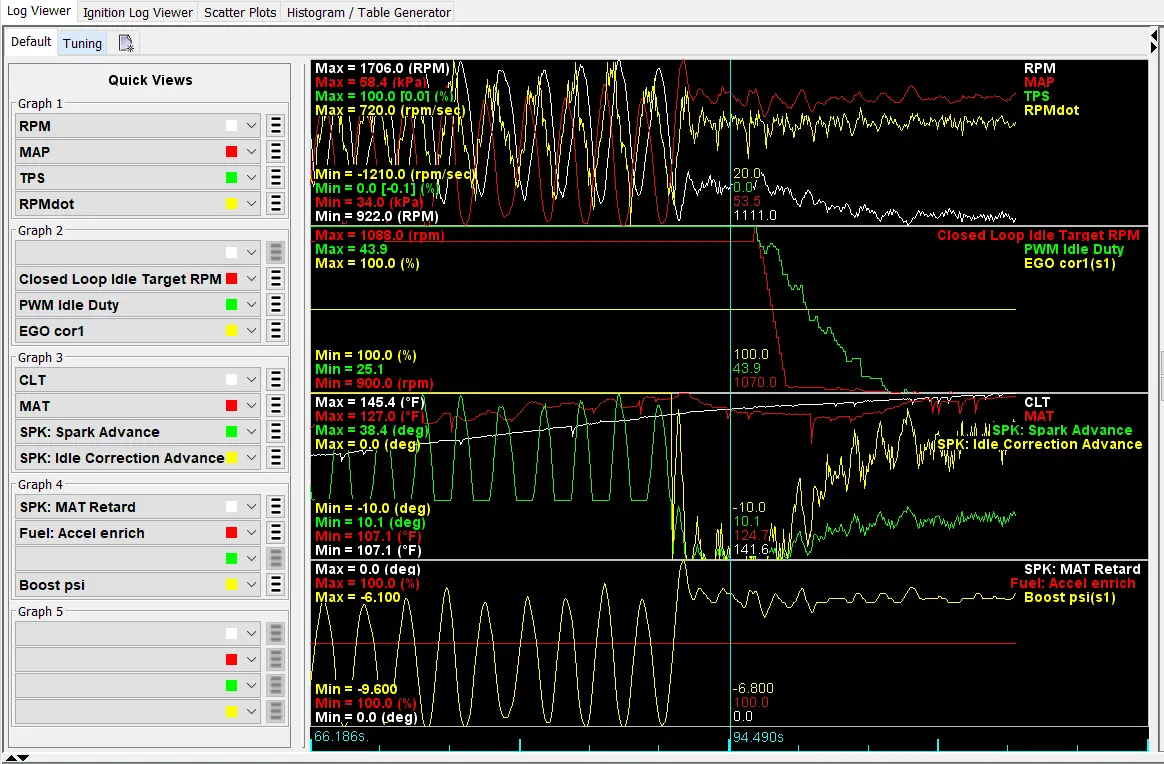Viewport: 1164px width, 764px height.
Task: Expand the RPM field dropdown
Action: click(252, 126)
